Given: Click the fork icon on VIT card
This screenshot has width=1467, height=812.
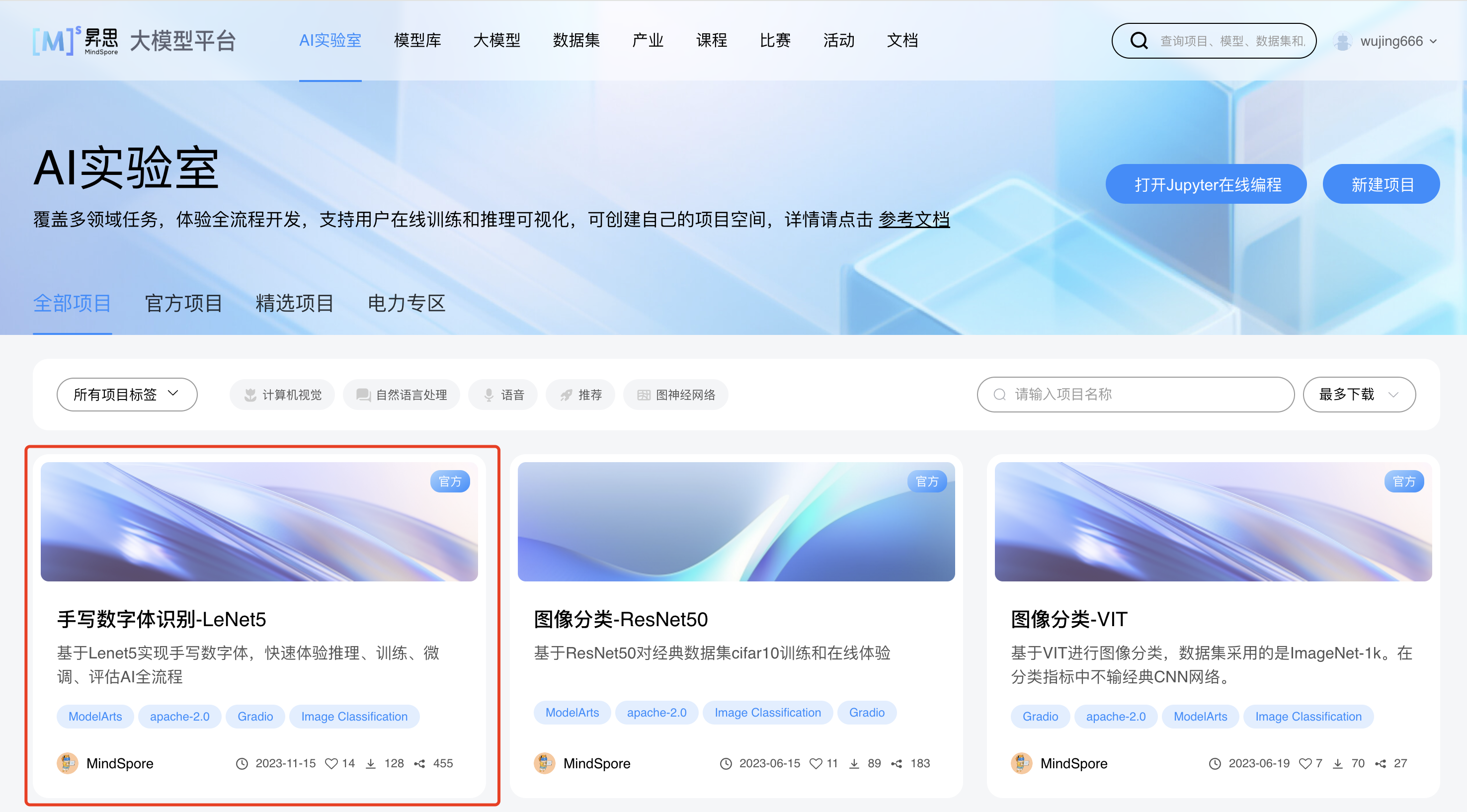Looking at the screenshot, I should (x=1381, y=764).
